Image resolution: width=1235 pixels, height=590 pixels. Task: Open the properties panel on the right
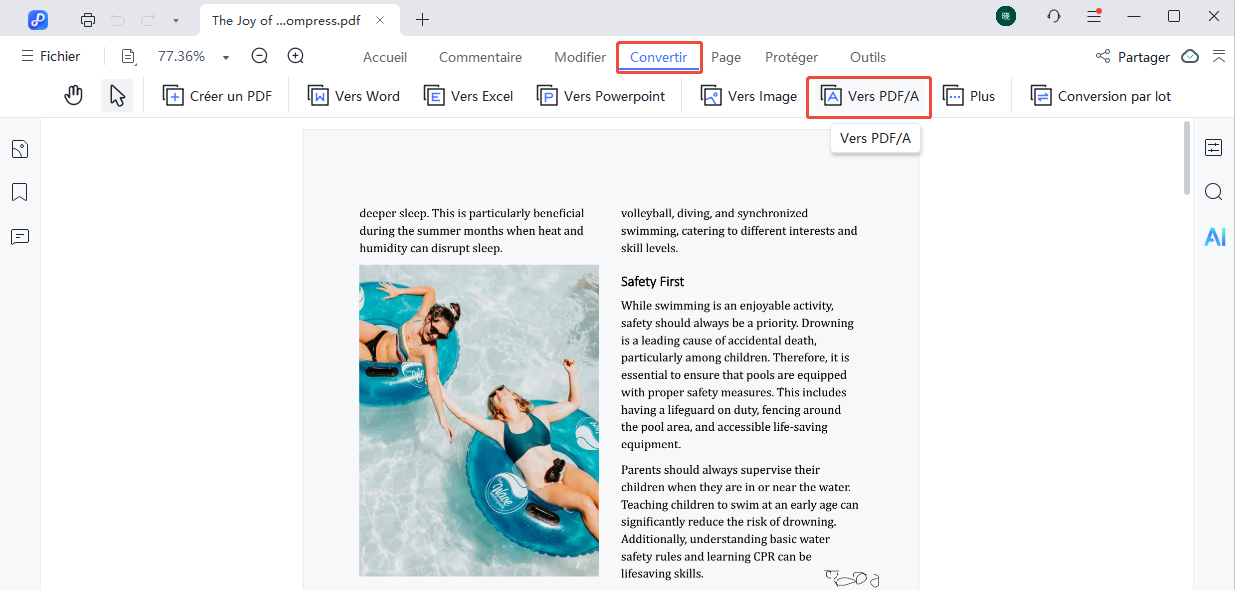pos(1213,147)
